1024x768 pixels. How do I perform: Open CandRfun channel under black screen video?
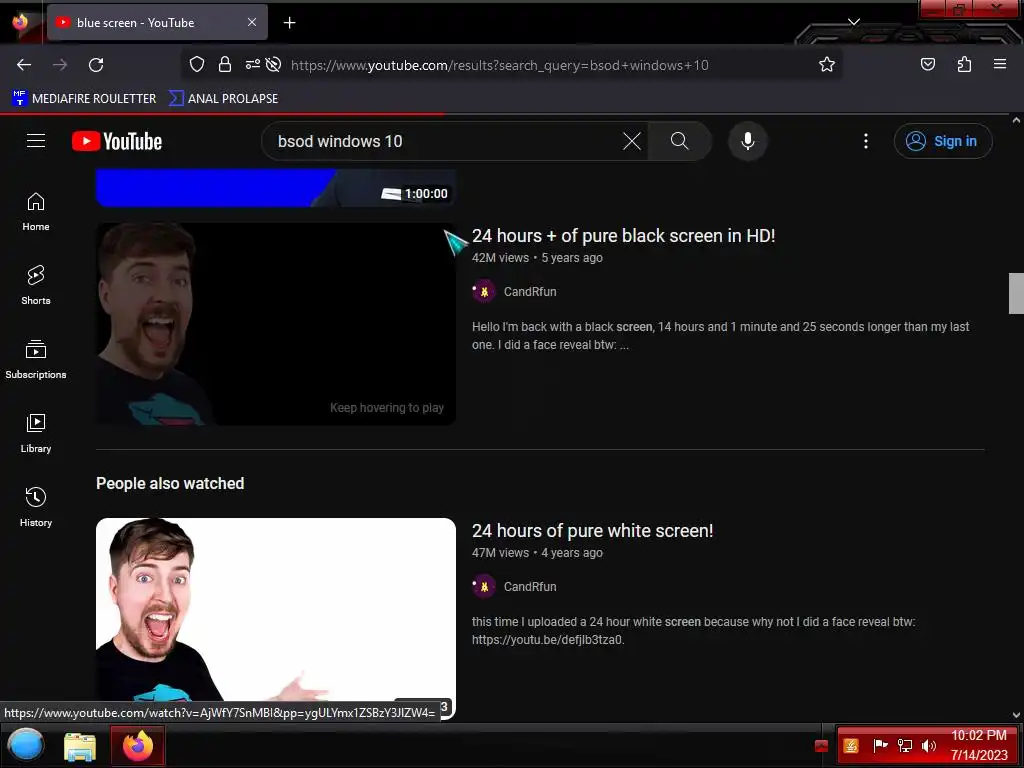coord(530,292)
